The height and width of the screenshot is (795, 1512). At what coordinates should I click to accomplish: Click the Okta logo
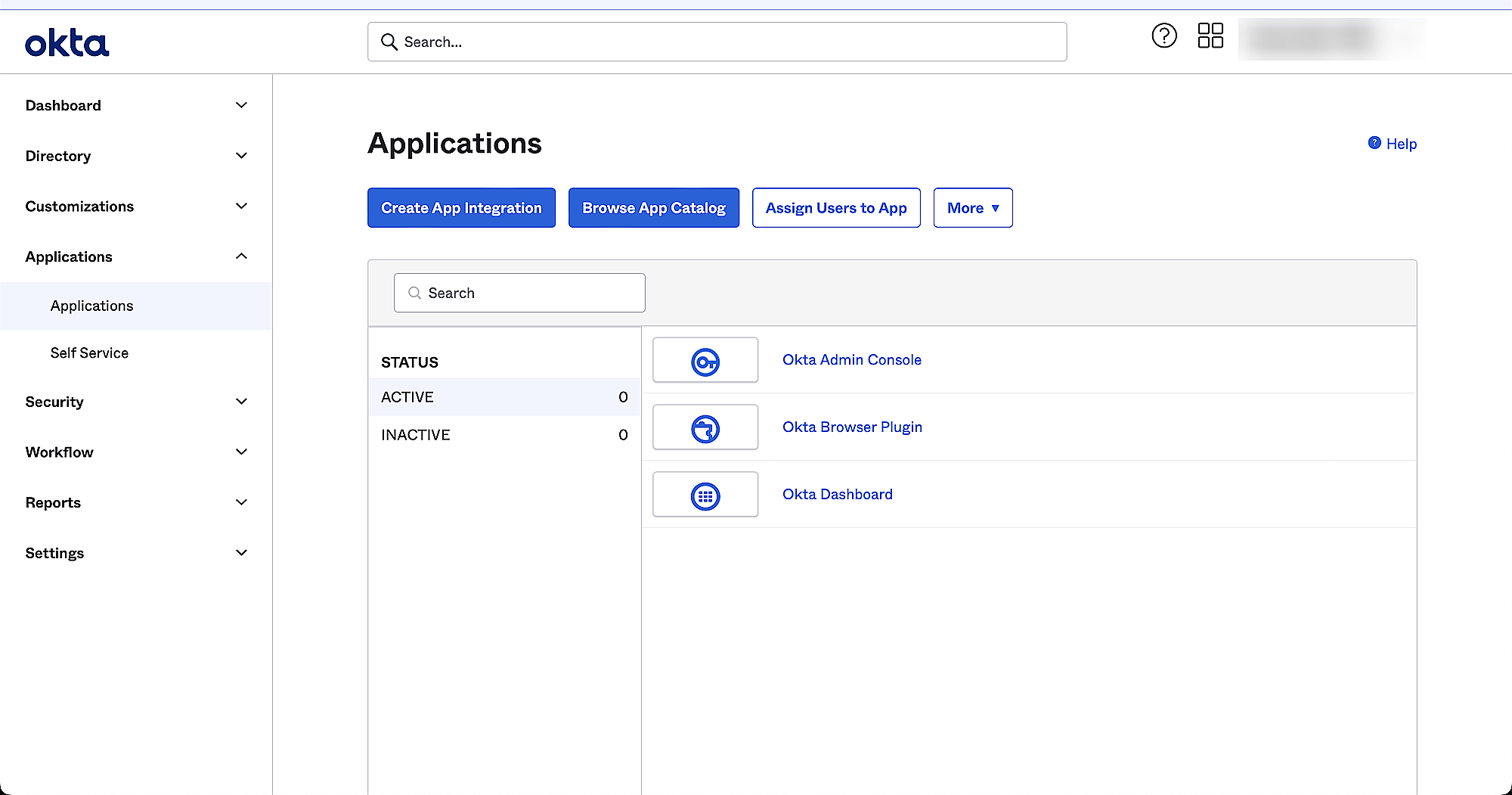coord(67,43)
